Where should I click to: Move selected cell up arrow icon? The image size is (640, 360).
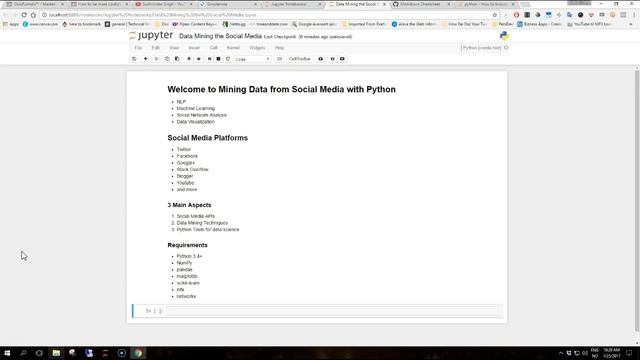click(x=189, y=59)
